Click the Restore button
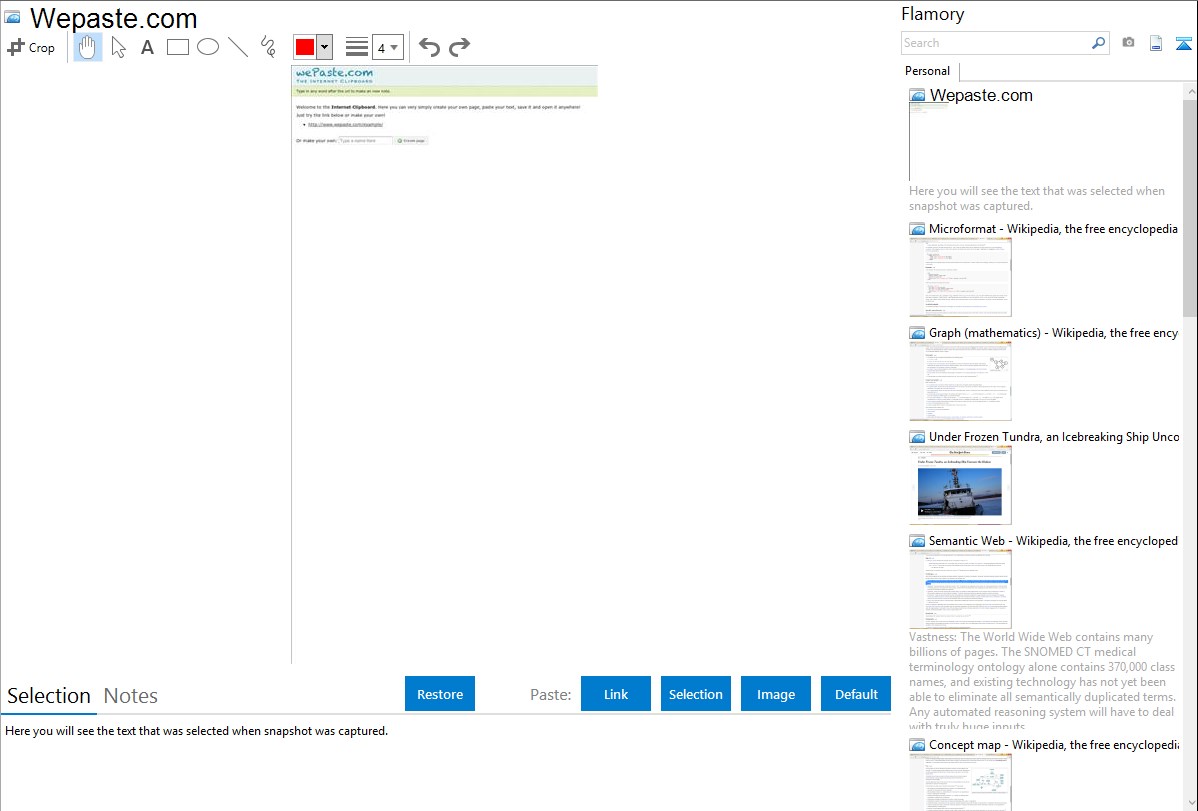This screenshot has height=811, width=1198. click(x=440, y=694)
